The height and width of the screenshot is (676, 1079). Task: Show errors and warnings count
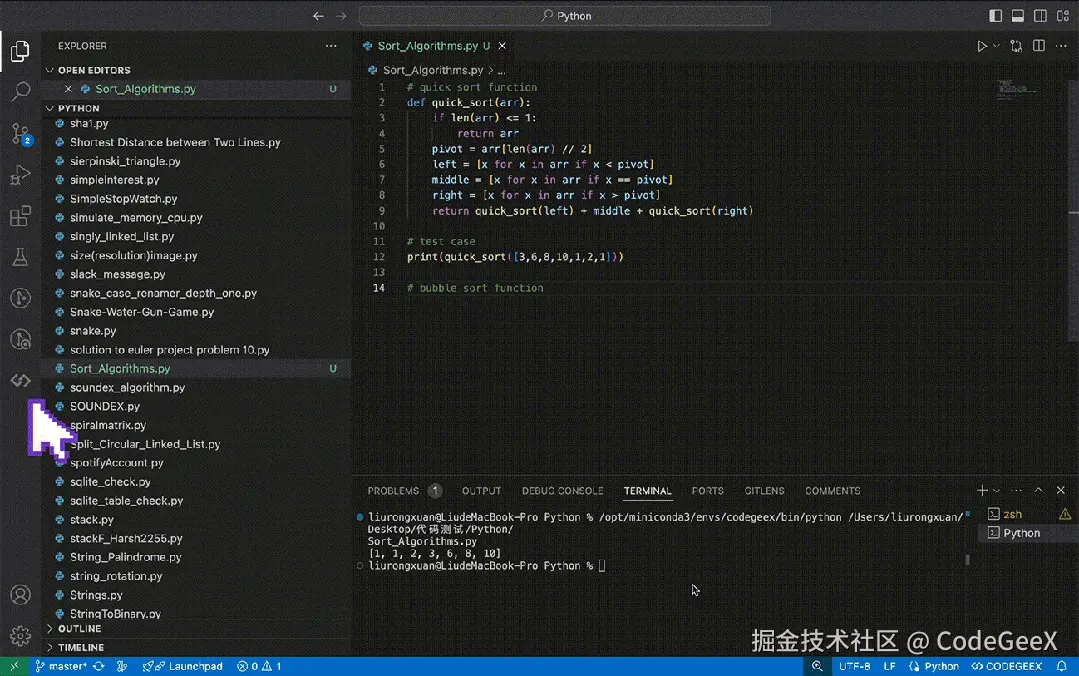coord(259,666)
